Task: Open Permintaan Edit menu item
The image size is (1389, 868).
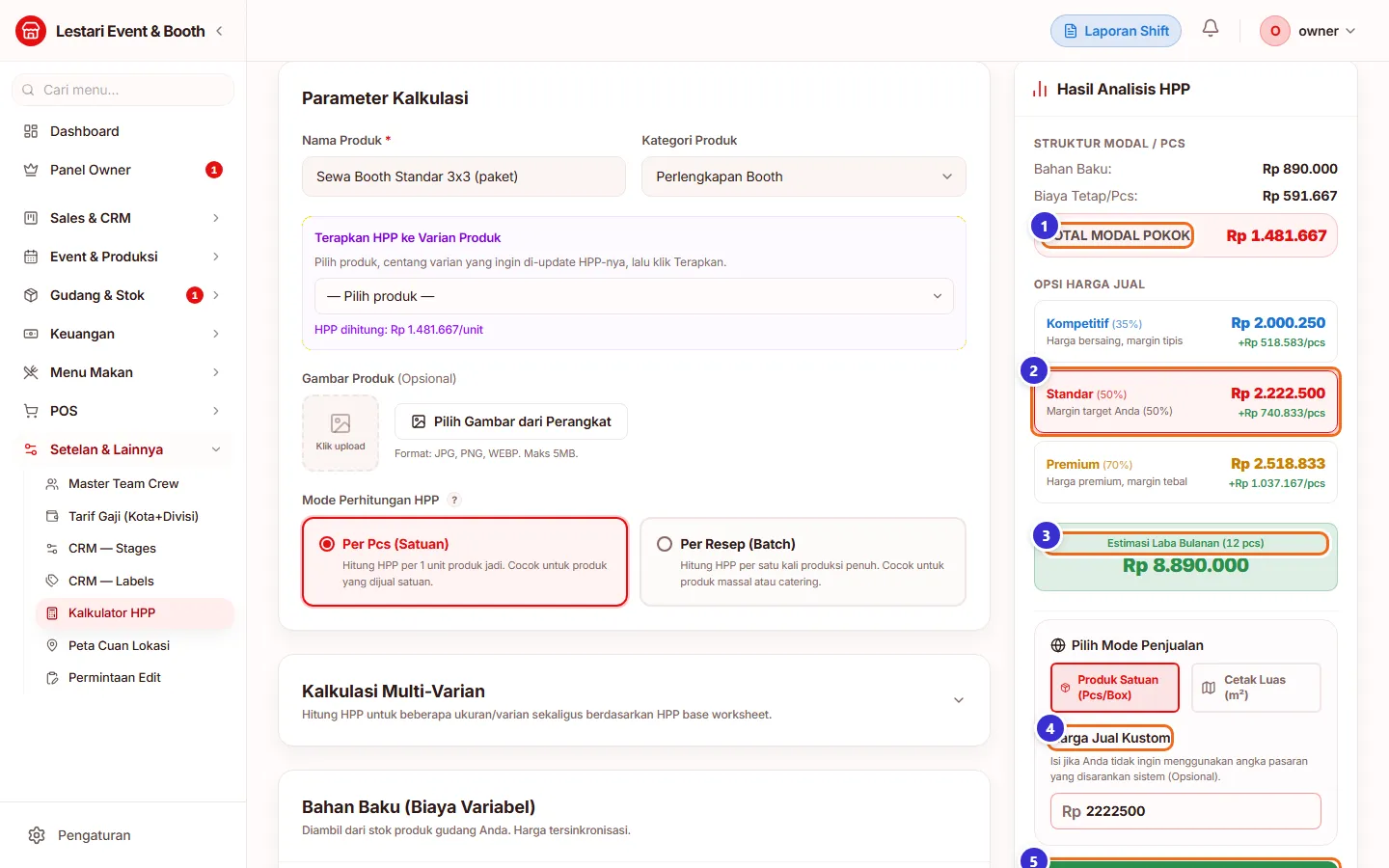Action: pos(135,678)
